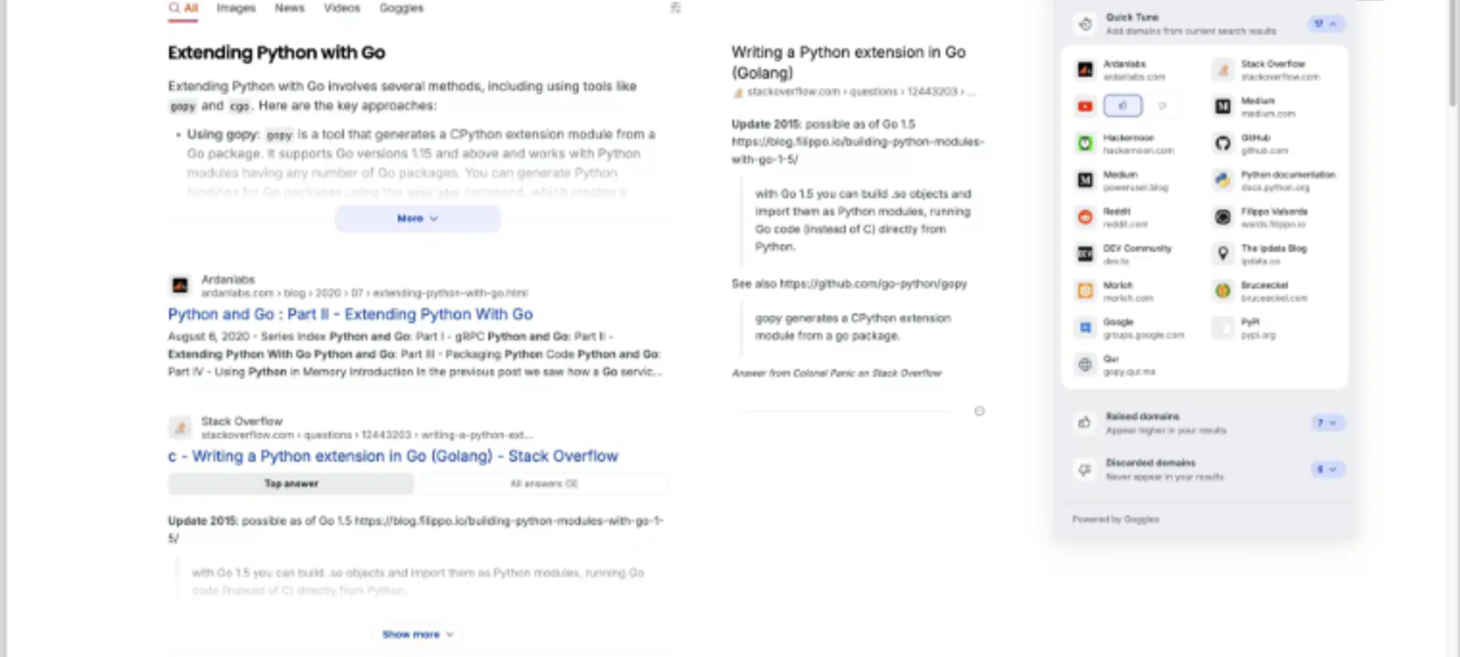Click the Google Groups domain icon

tap(1085, 328)
